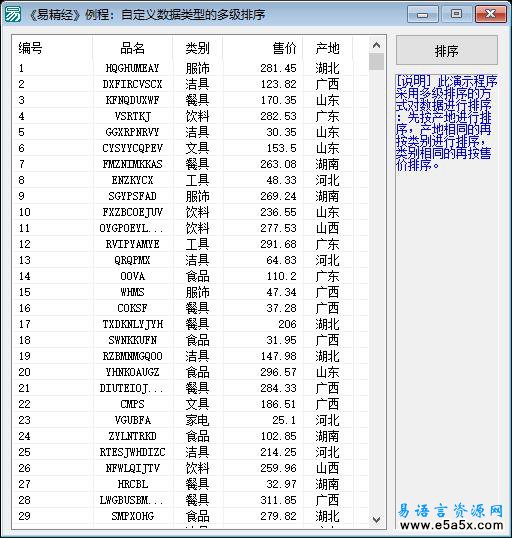Select row with product ENZKYCX
The width and height of the screenshot is (512, 538).
(191, 180)
